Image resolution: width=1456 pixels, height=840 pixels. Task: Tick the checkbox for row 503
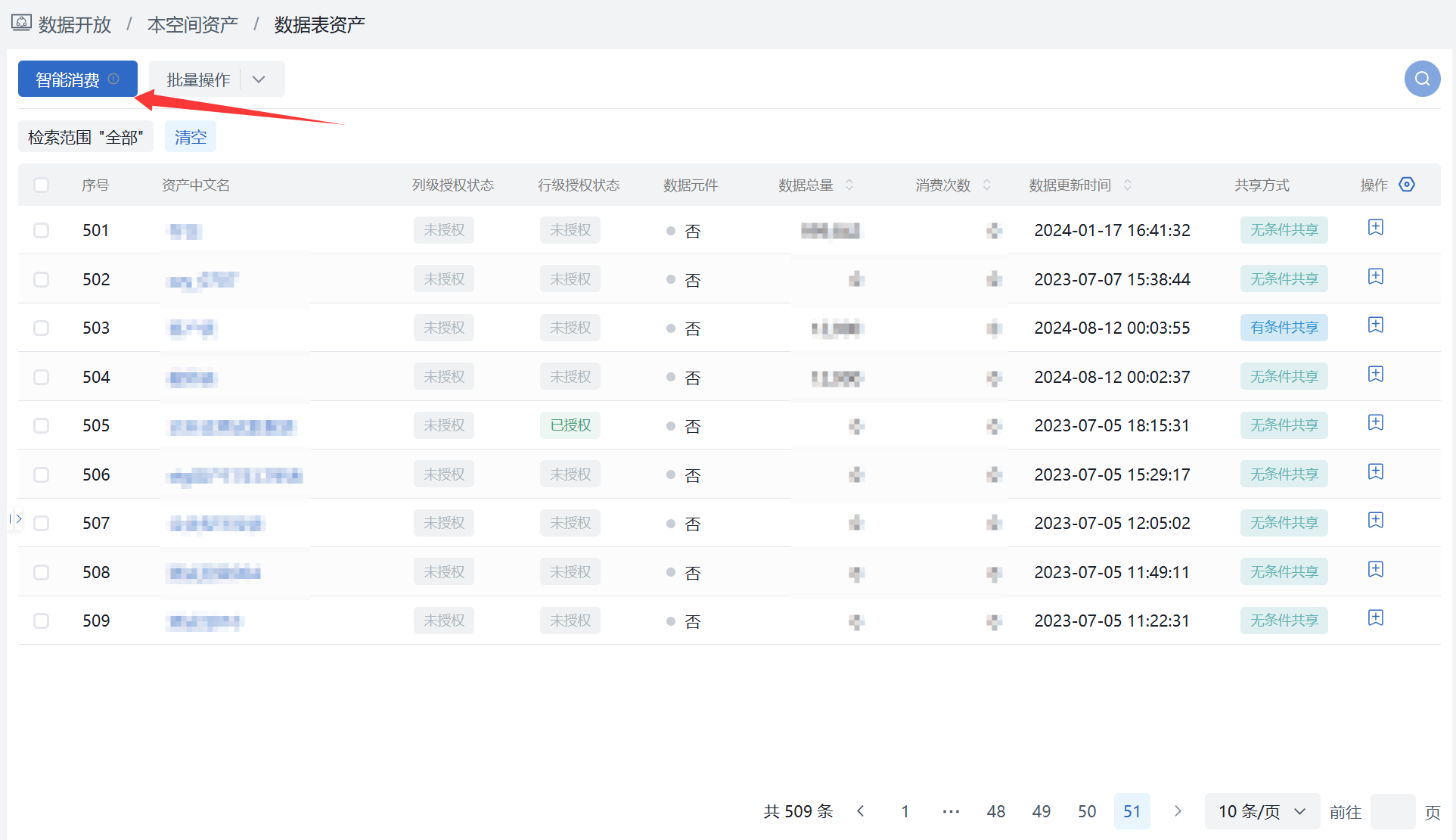[x=42, y=328]
